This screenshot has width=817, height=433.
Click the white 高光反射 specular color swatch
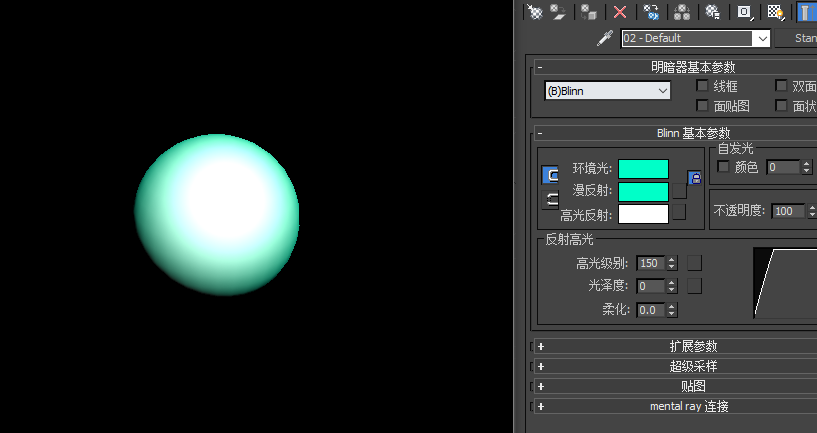(x=643, y=214)
